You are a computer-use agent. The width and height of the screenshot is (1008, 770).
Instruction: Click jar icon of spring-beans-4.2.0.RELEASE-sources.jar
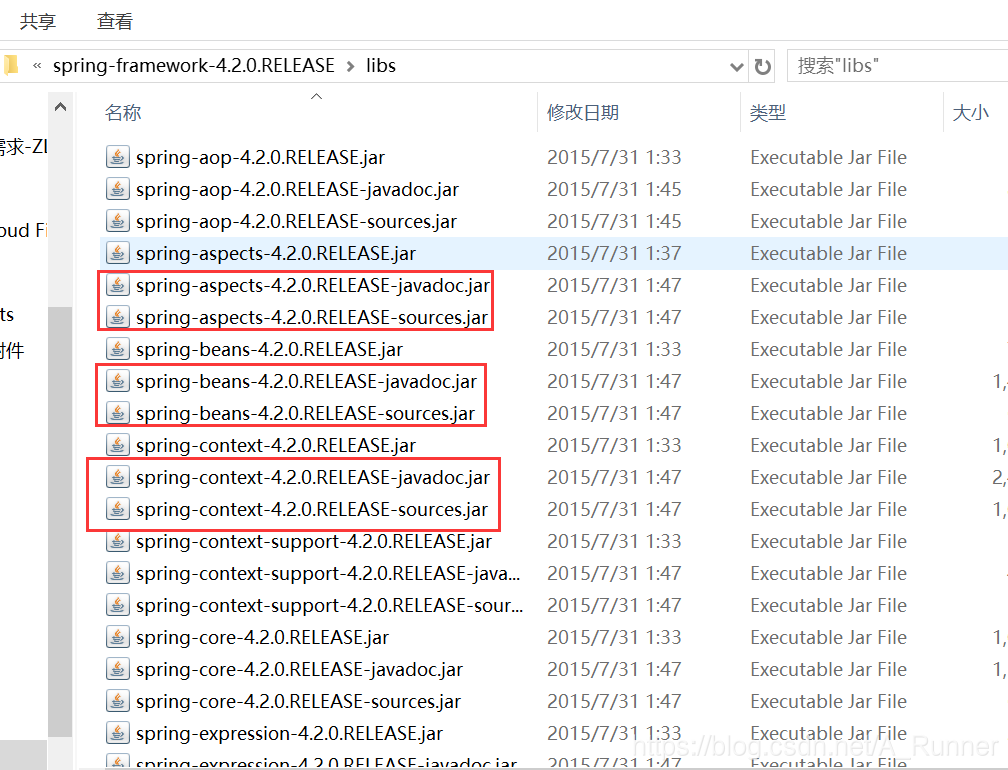(x=118, y=413)
